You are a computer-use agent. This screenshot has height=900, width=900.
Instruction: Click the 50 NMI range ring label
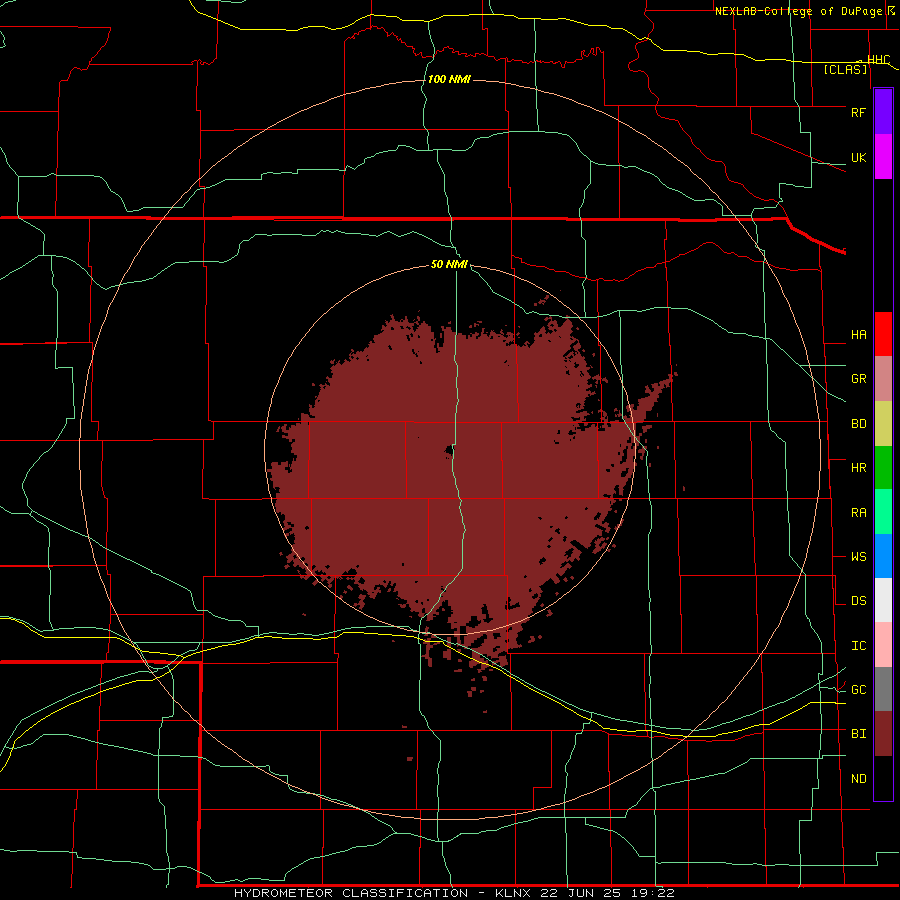pyautogui.click(x=449, y=264)
